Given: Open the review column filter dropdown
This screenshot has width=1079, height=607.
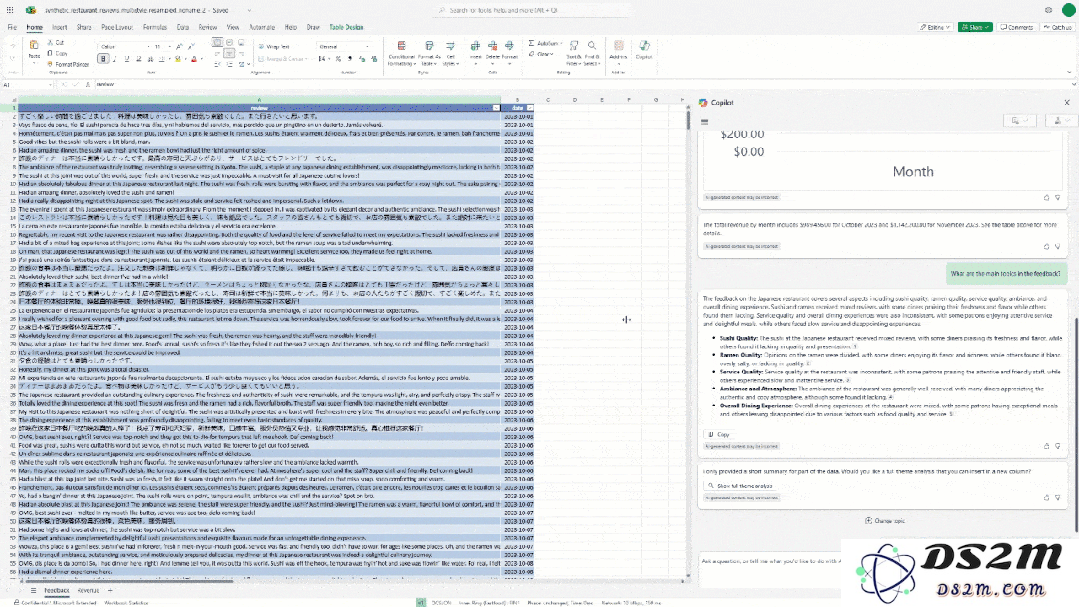Looking at the screenshot, I should point(496,108).
